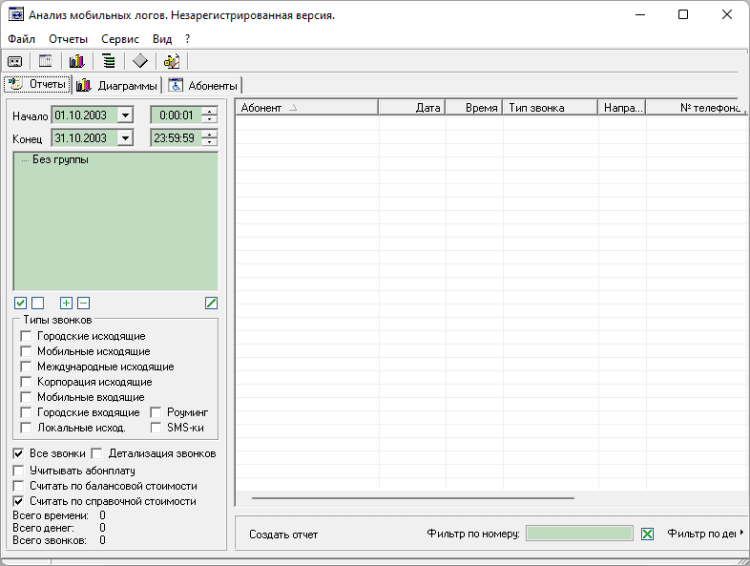
Task: Enable Роуминг checkbox
Action: coord(156,412)
